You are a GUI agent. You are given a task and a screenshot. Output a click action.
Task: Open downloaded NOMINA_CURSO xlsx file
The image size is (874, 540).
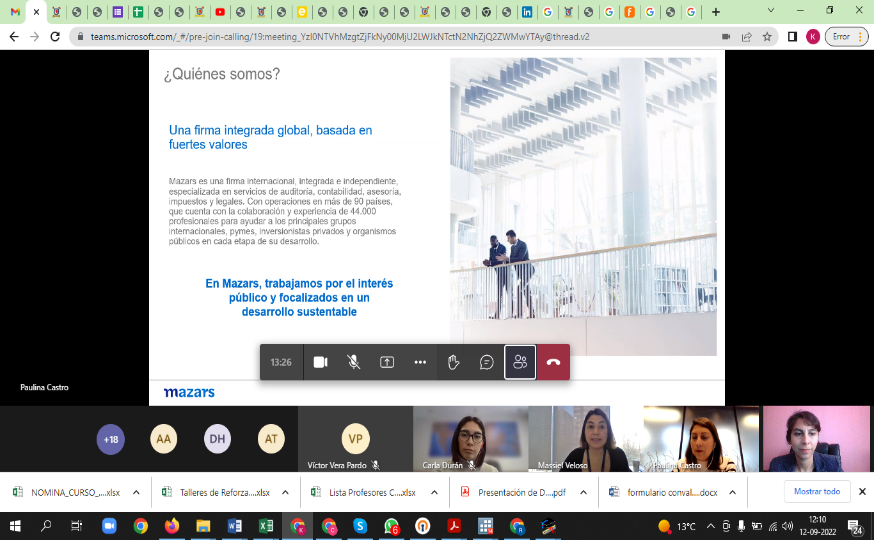pos(67,492)
